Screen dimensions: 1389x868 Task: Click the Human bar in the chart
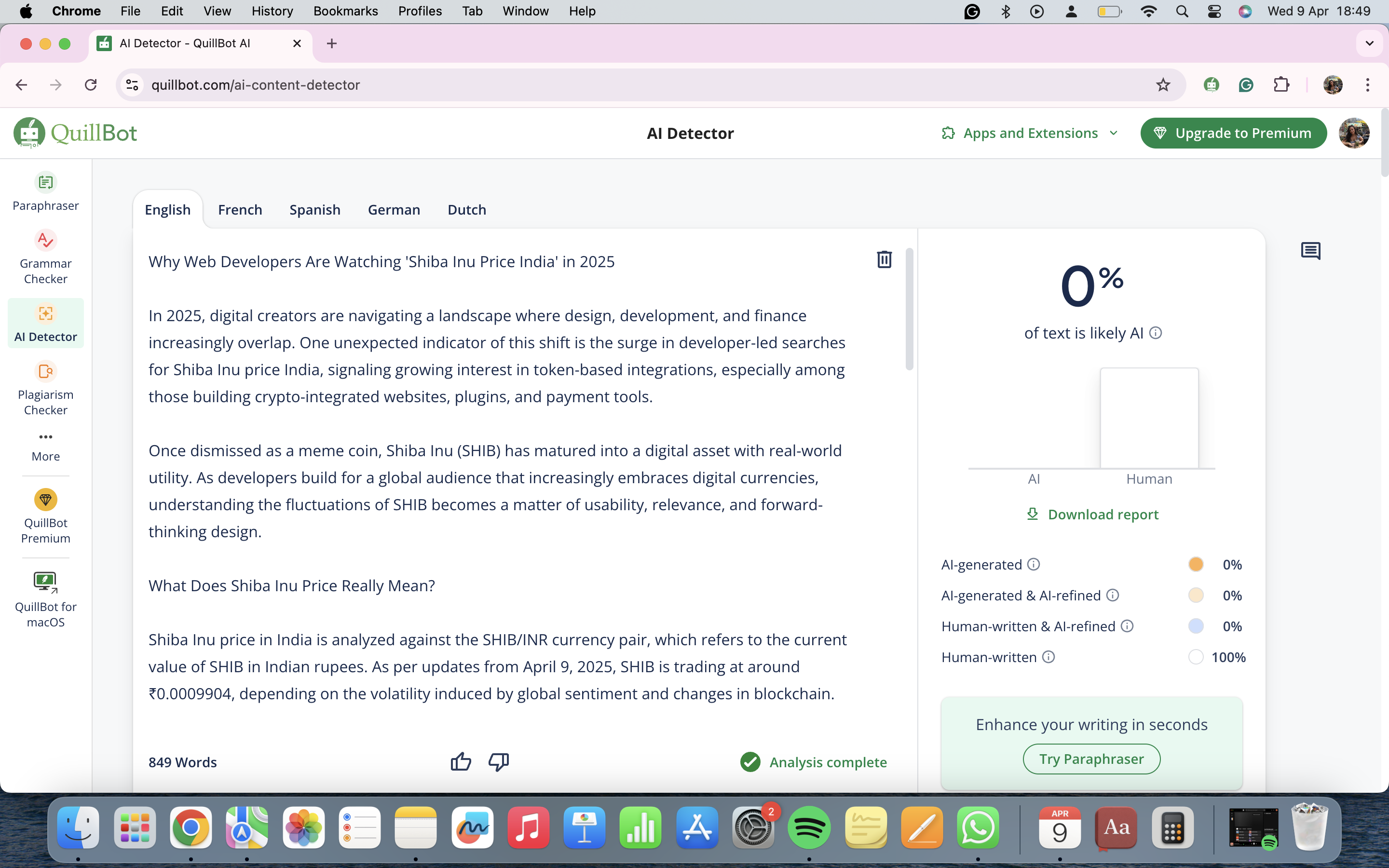[1149, 418]
